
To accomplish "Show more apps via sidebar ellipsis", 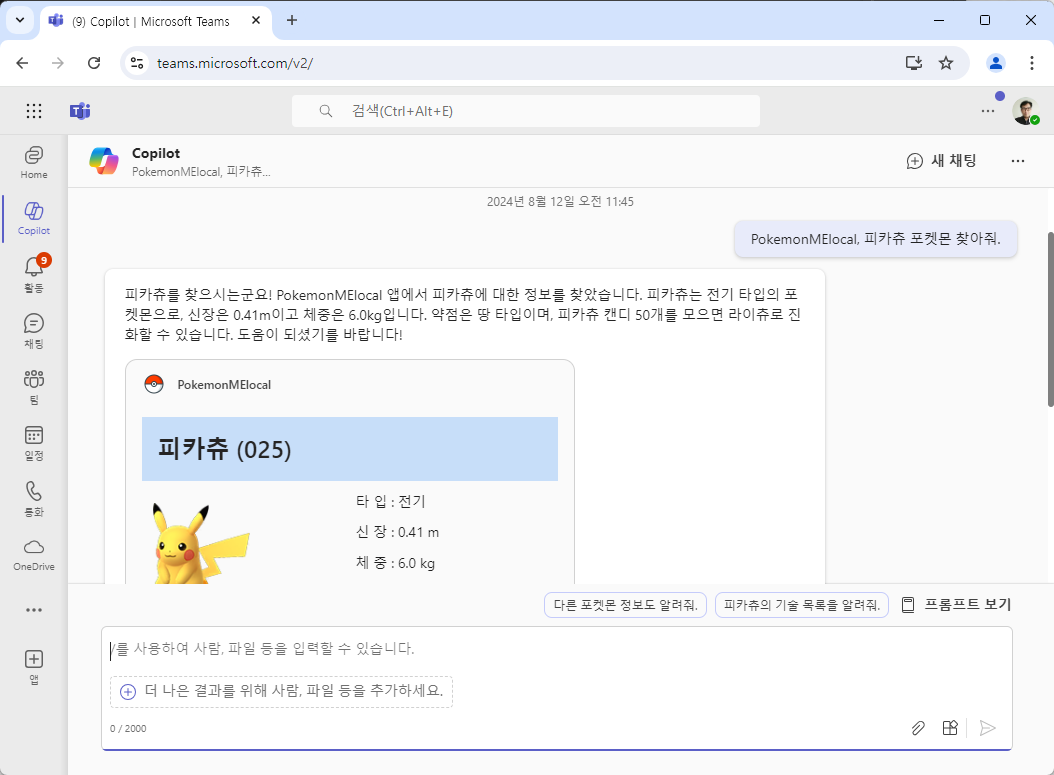I will tap(34, 610).
